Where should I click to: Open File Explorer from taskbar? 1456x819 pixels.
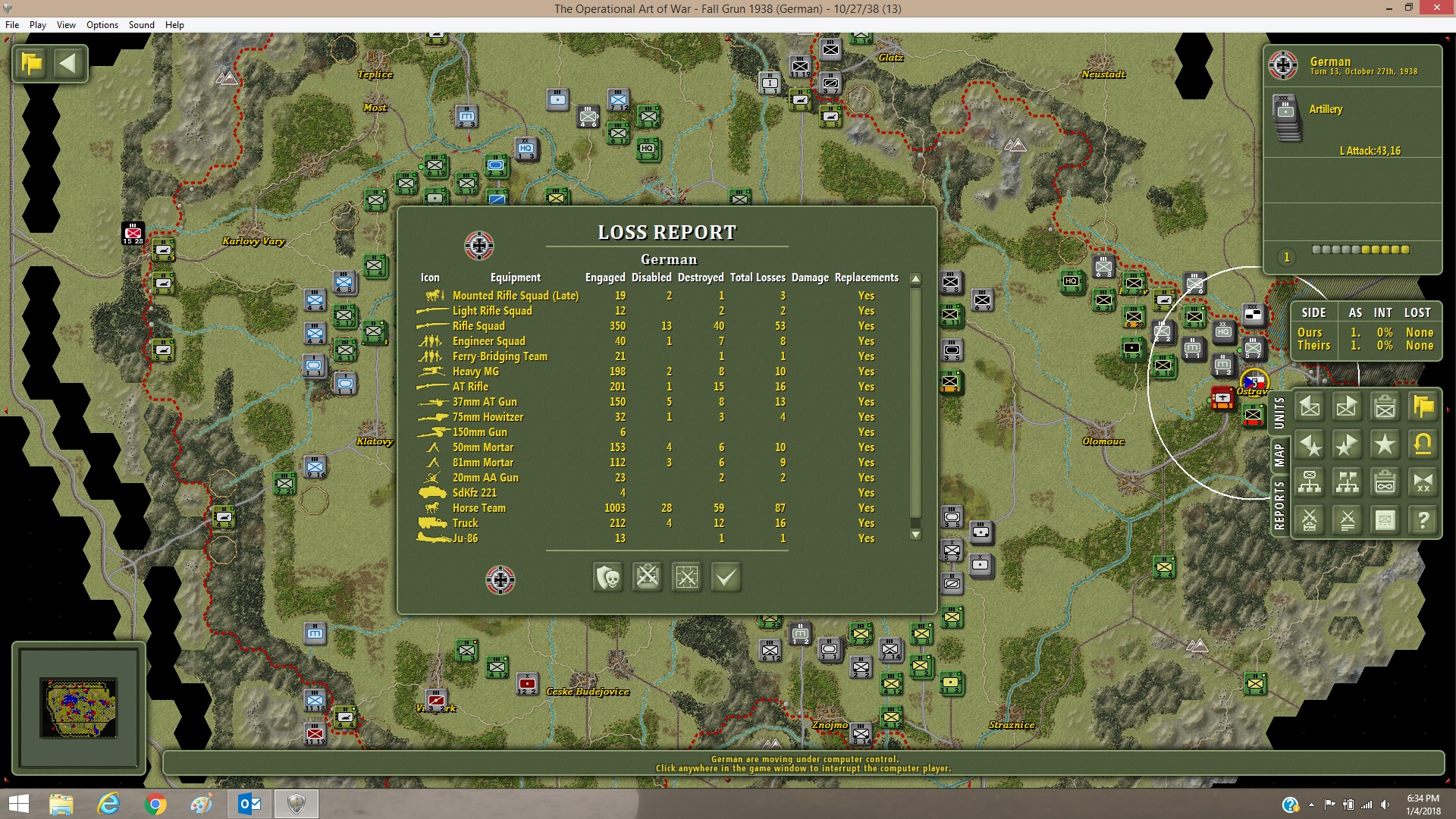click(x=61, y=804)
